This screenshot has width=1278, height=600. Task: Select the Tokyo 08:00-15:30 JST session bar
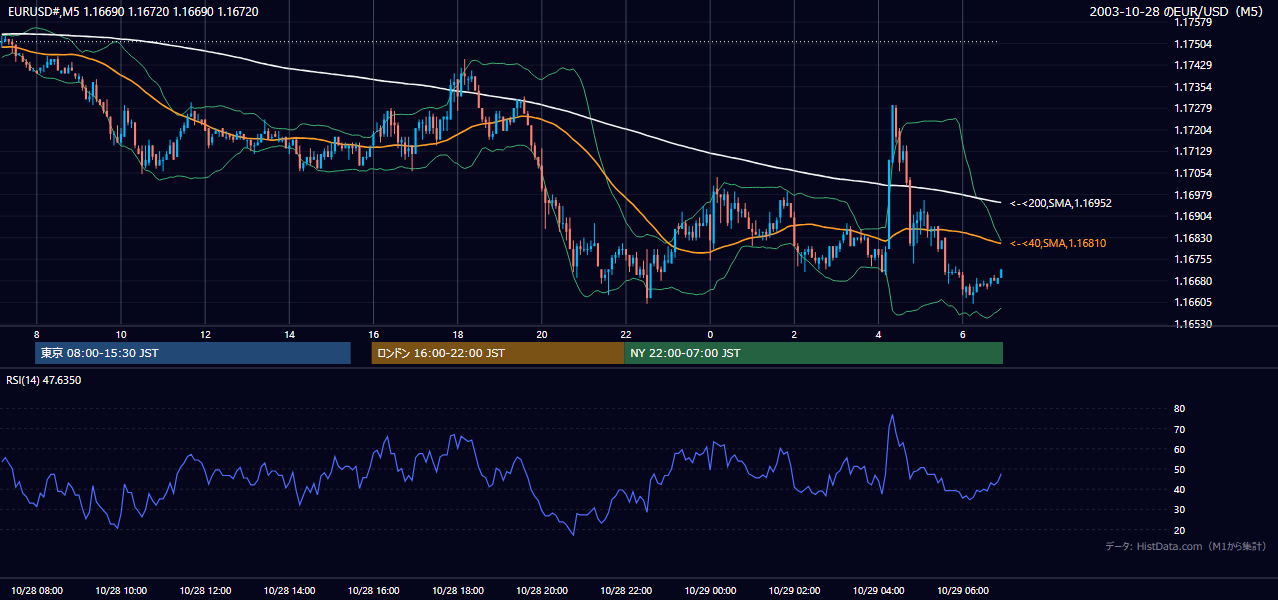click(193, 353)
